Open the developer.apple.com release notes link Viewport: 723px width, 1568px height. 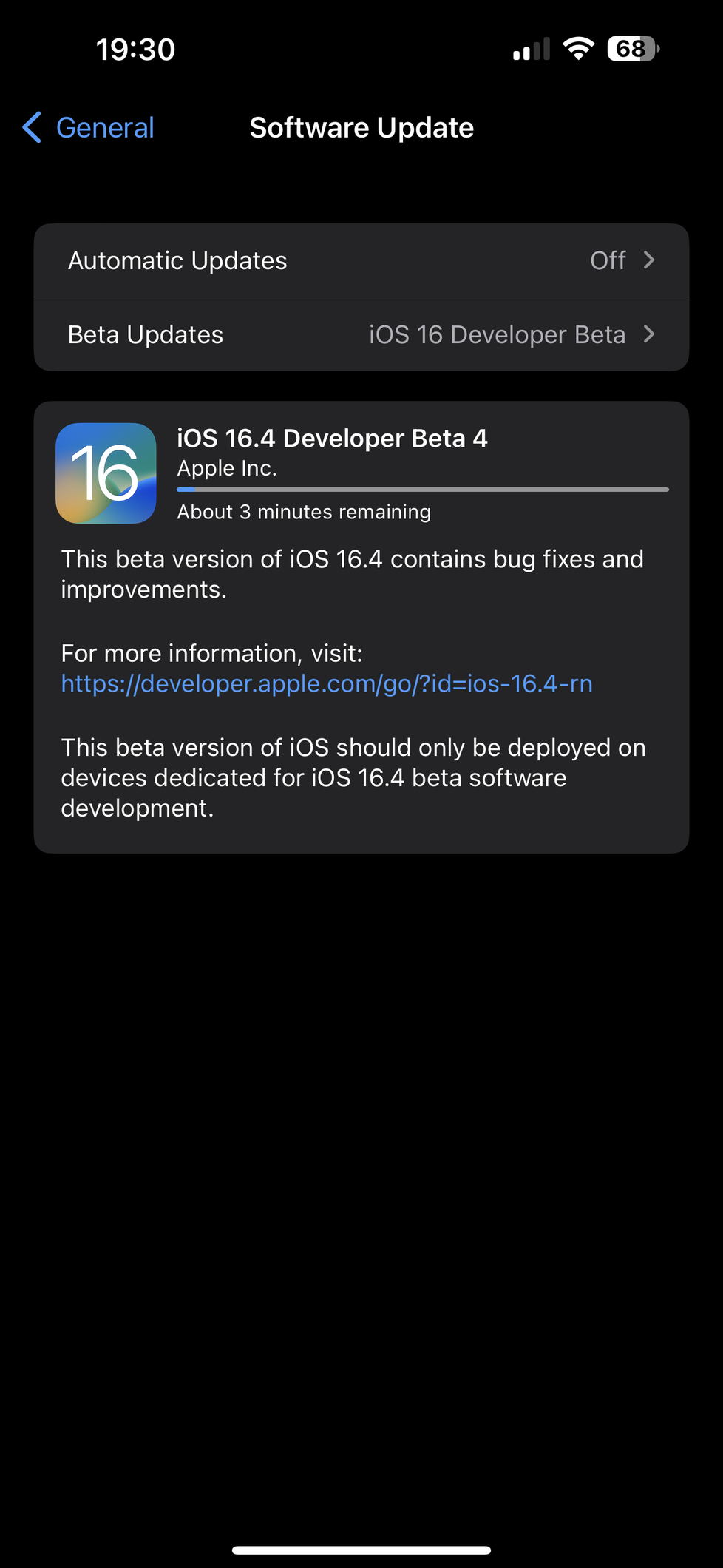[x=327, y=683]
